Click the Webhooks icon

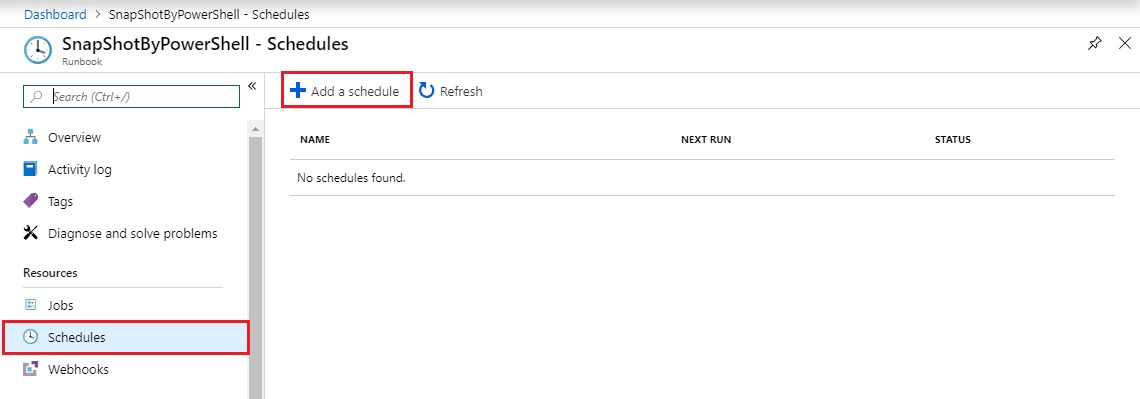pyautogui.click(x=31, y=369)
